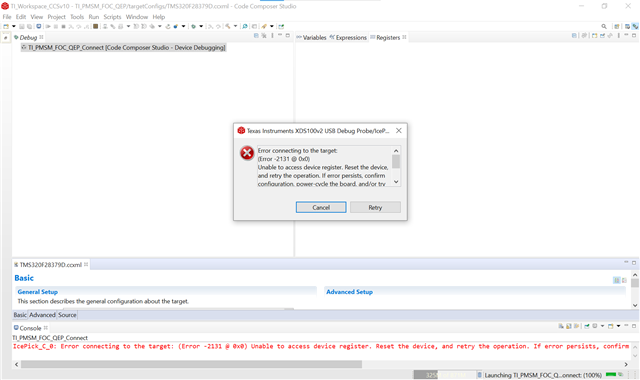
Task: Click the console horizontal scrollbar right arrow
Action: click(x=626, y=364)
